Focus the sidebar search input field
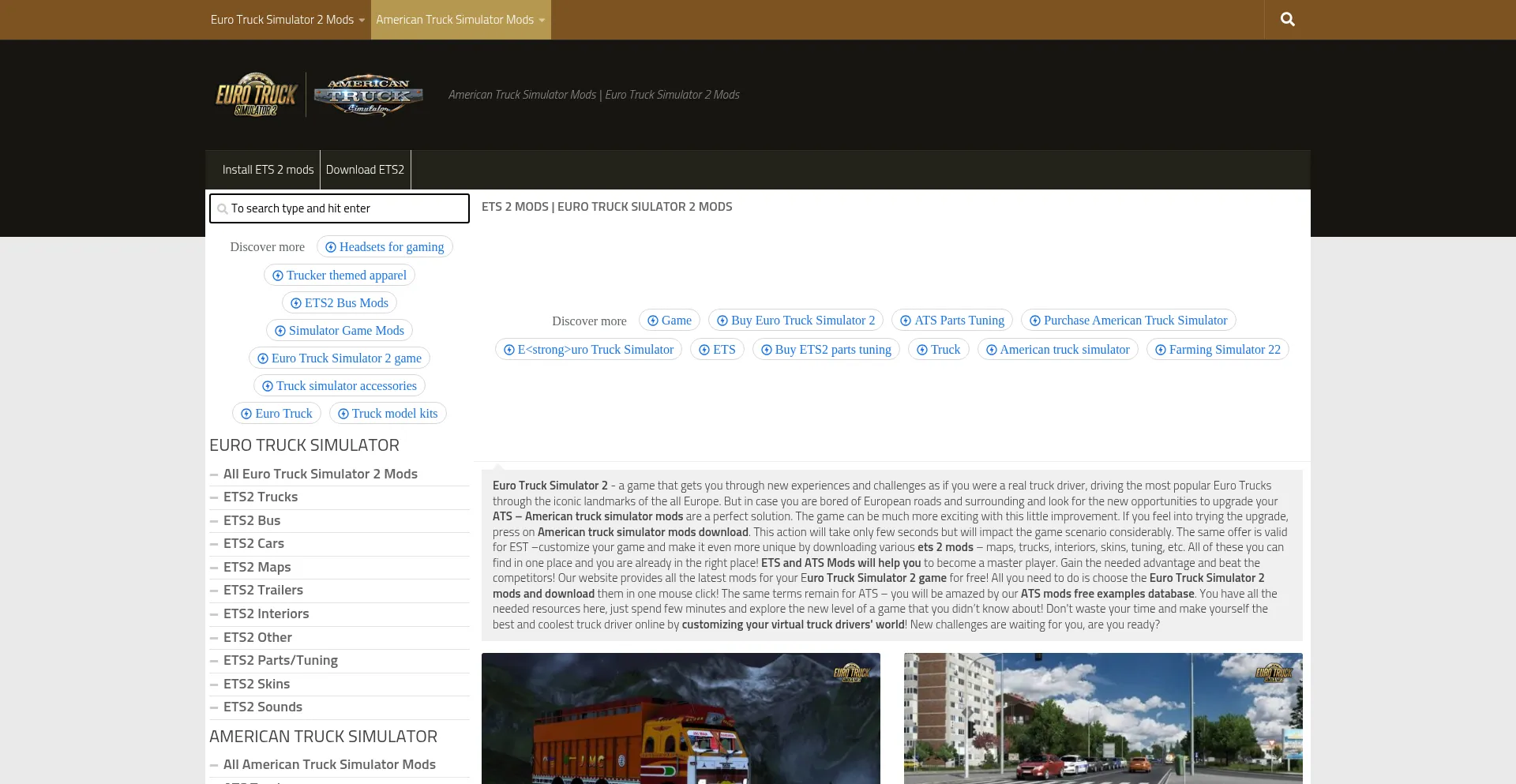 click(340, 208)
